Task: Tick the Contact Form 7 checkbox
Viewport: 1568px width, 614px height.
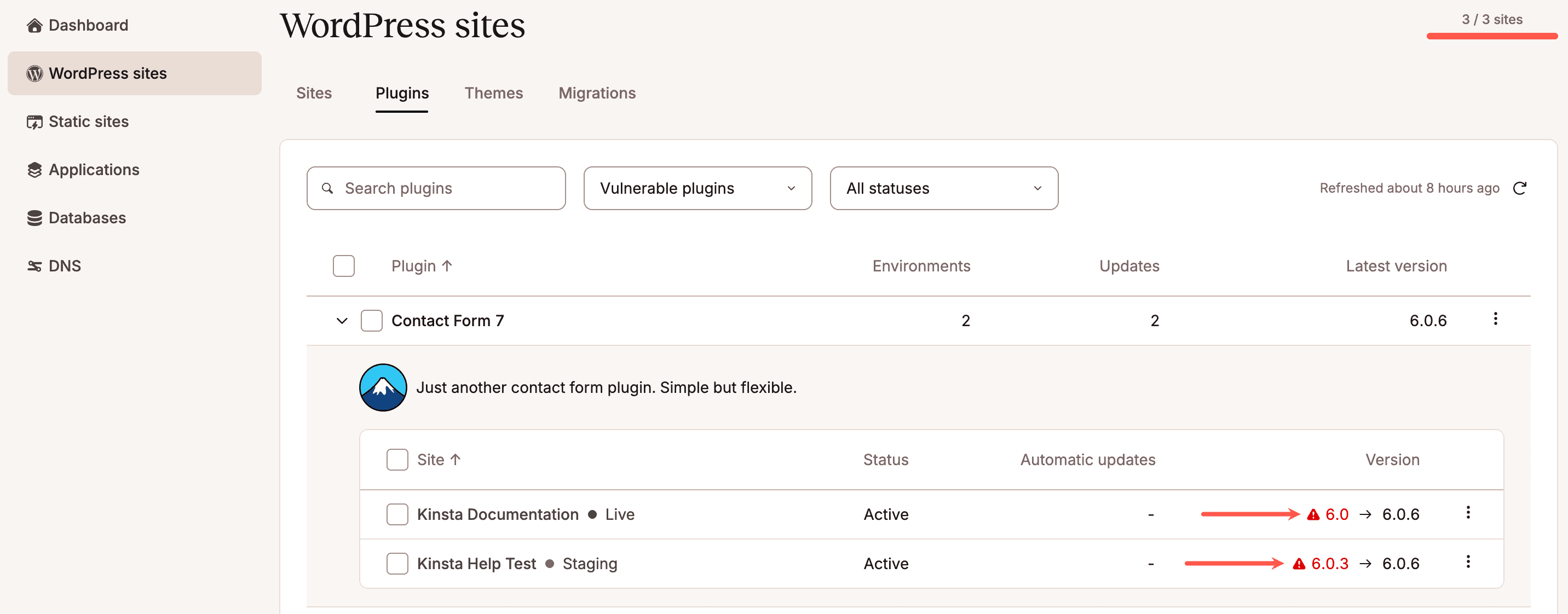Action: pyautogui.click(x=371, y=321)
